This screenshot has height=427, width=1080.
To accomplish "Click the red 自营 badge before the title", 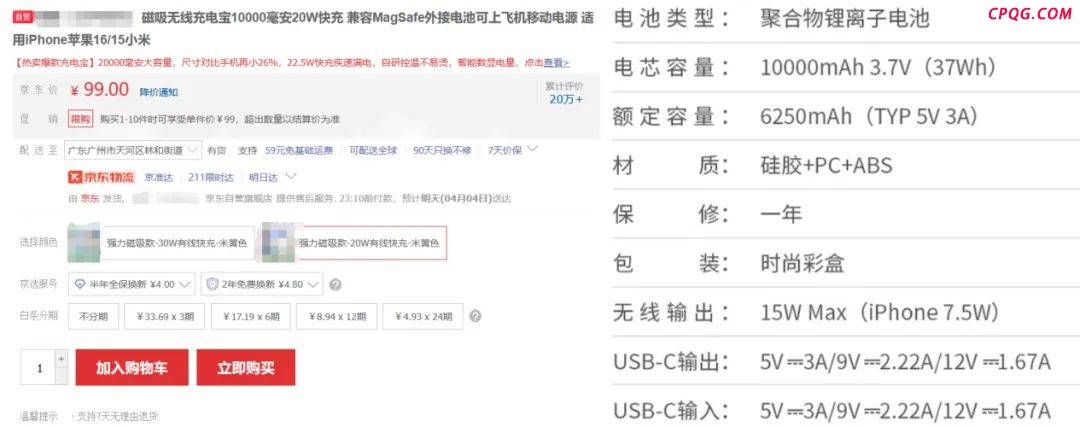I will click(x=21, y=17).
